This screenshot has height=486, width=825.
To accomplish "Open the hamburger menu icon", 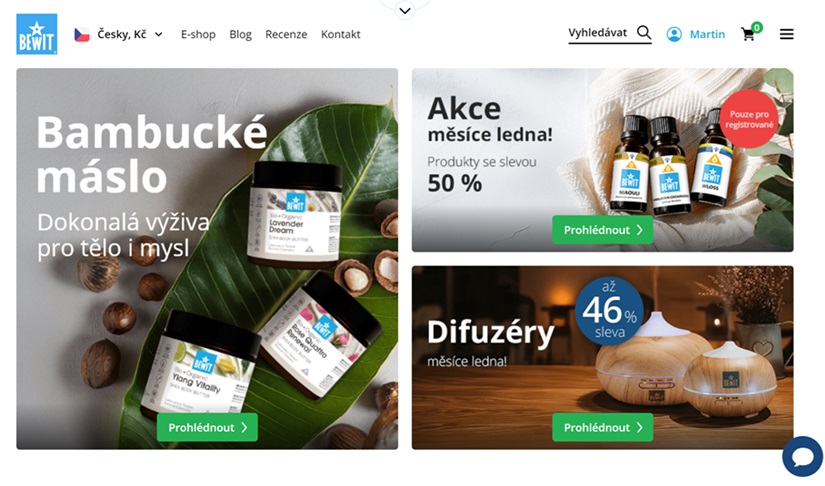I will [787, 34].
